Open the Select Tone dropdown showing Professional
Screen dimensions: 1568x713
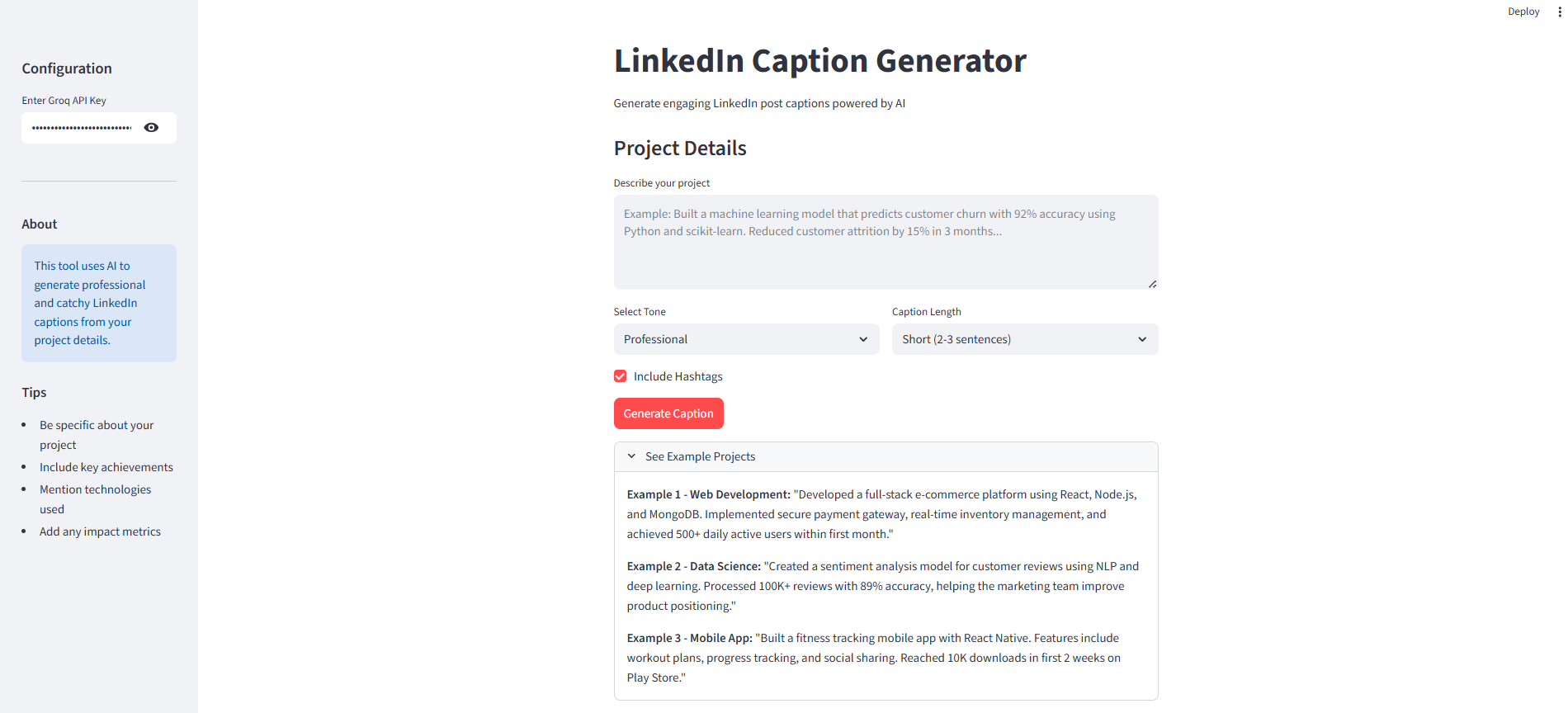tap(746, 339)
